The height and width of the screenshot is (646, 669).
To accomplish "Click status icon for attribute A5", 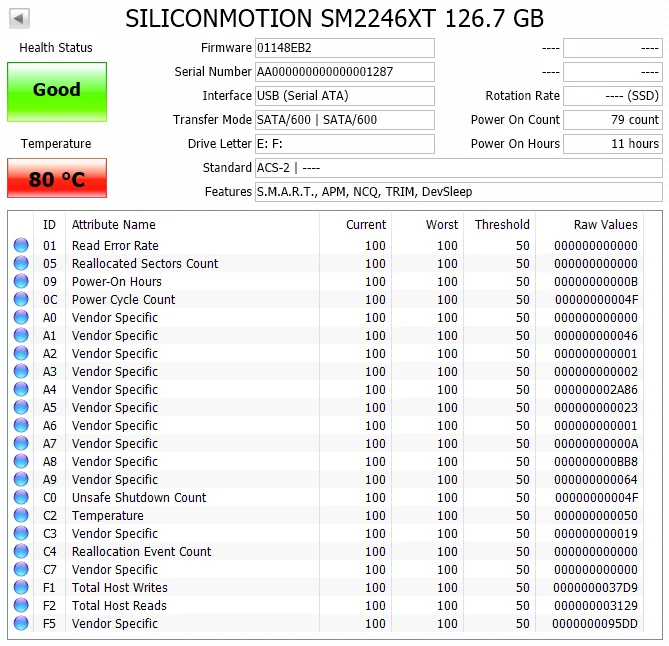I will 21,407.
